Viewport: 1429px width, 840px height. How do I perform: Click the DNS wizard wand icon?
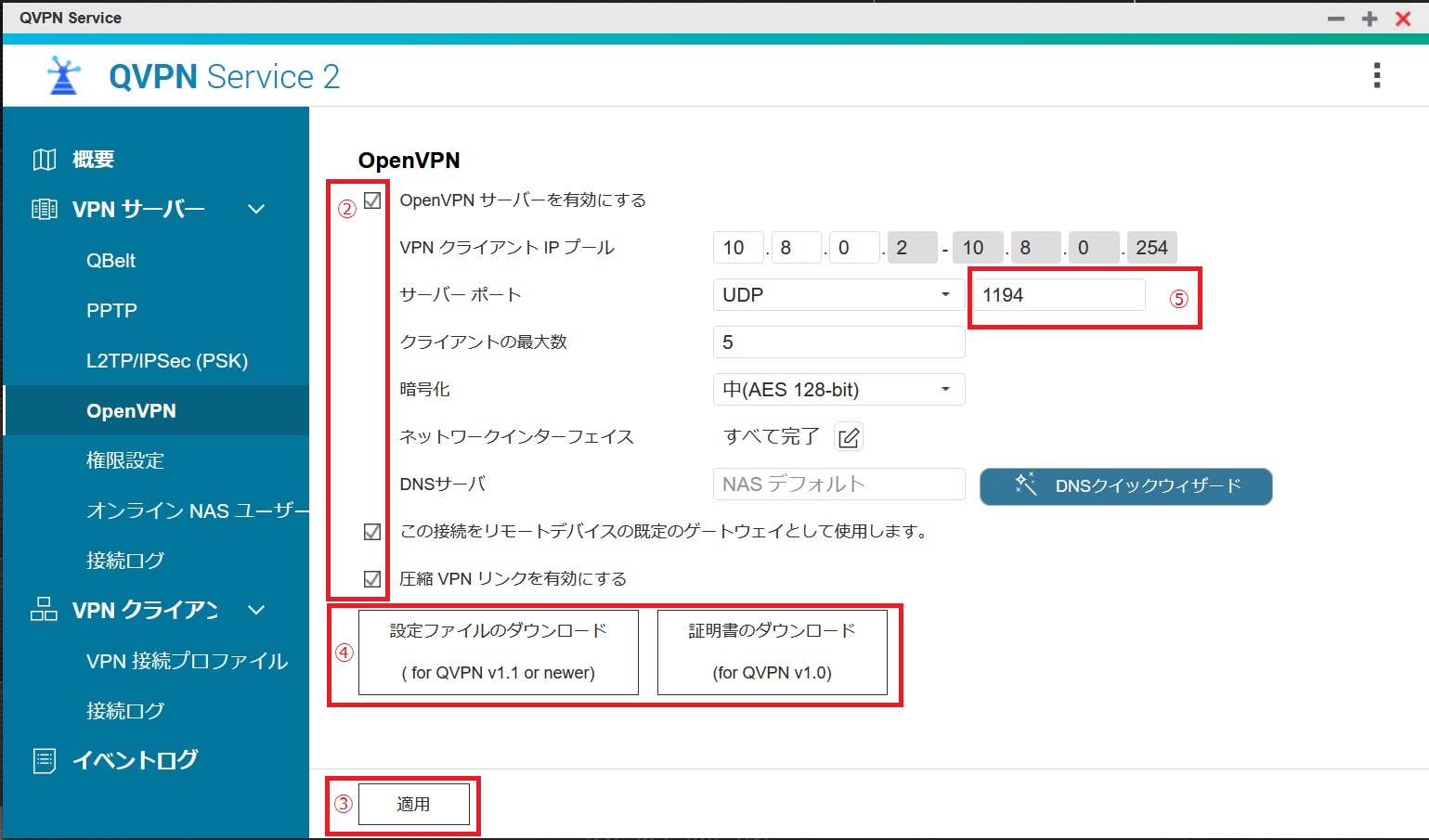coord(1025,485)
